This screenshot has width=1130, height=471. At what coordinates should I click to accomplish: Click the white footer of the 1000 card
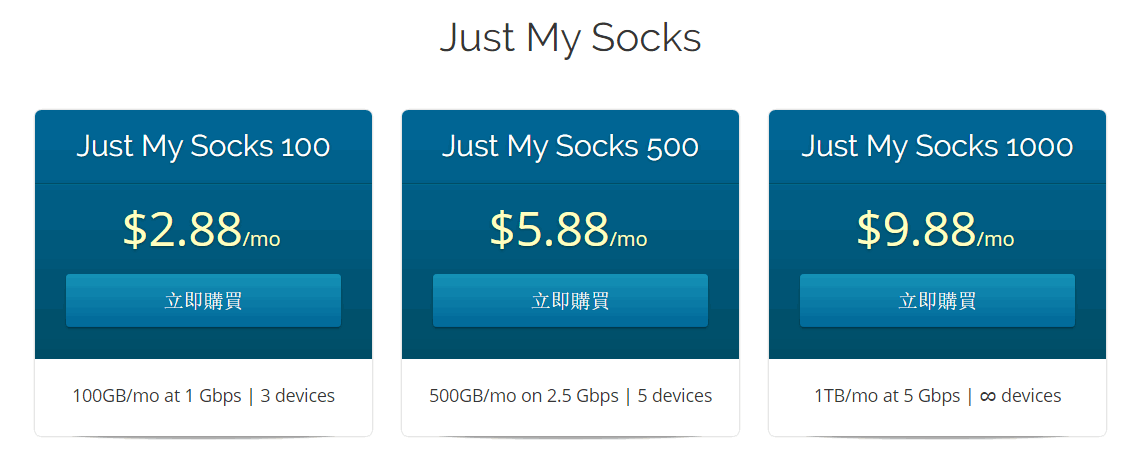[x=937, y=397]
